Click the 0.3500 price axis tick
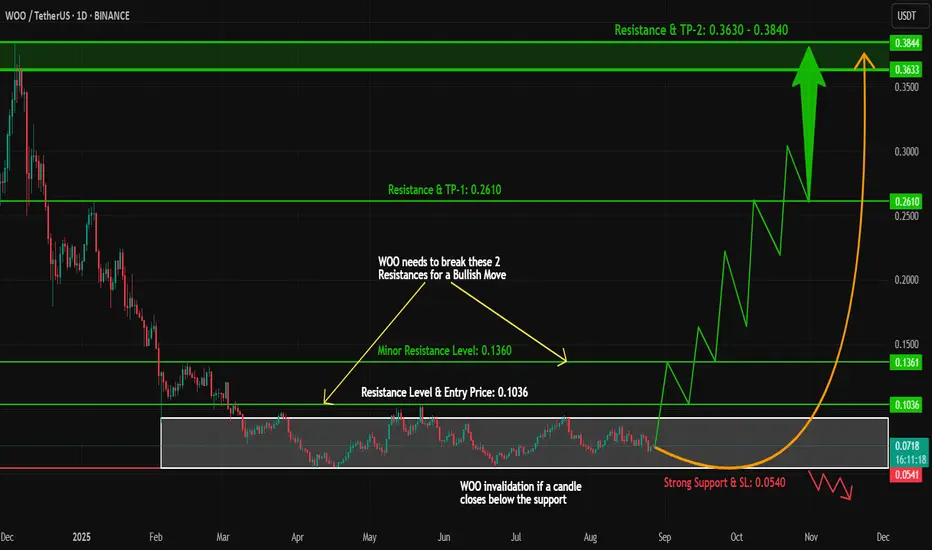 point(906,87)
